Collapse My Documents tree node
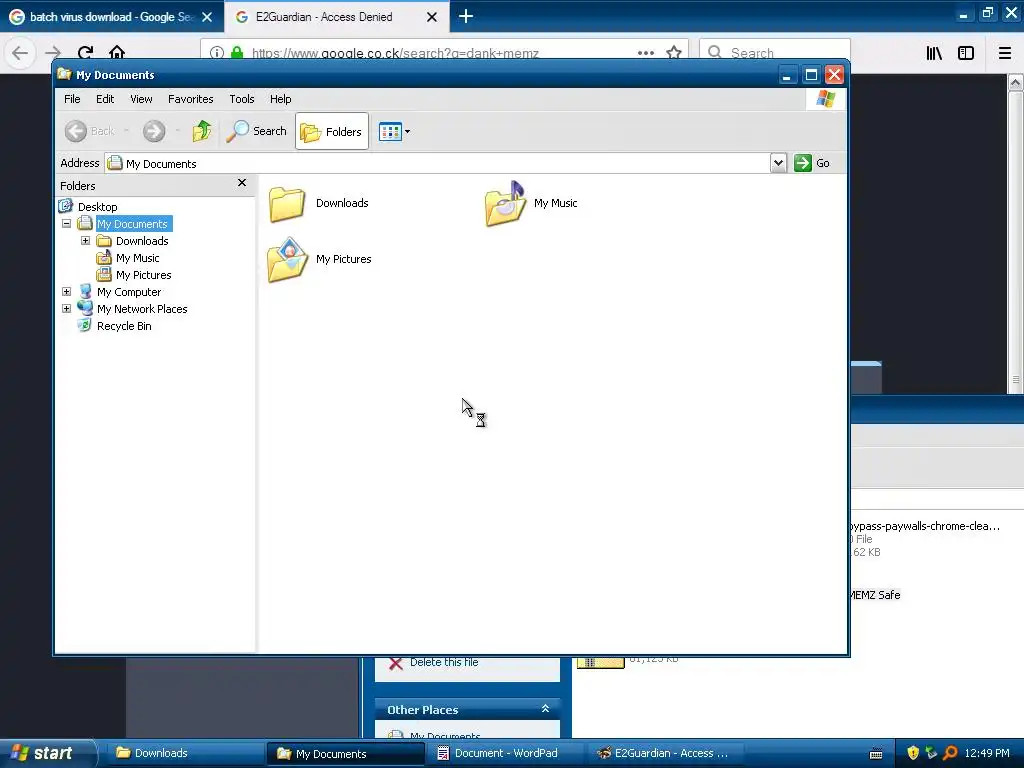 tap(67, 223)
